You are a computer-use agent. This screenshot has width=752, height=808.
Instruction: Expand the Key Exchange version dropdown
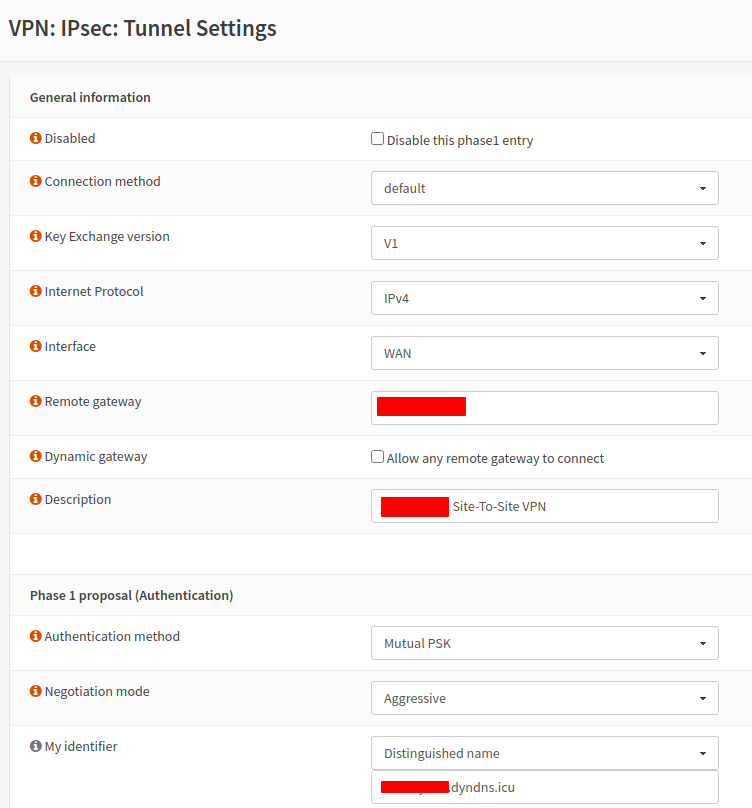pyautogui.click(x=544, y=243)
